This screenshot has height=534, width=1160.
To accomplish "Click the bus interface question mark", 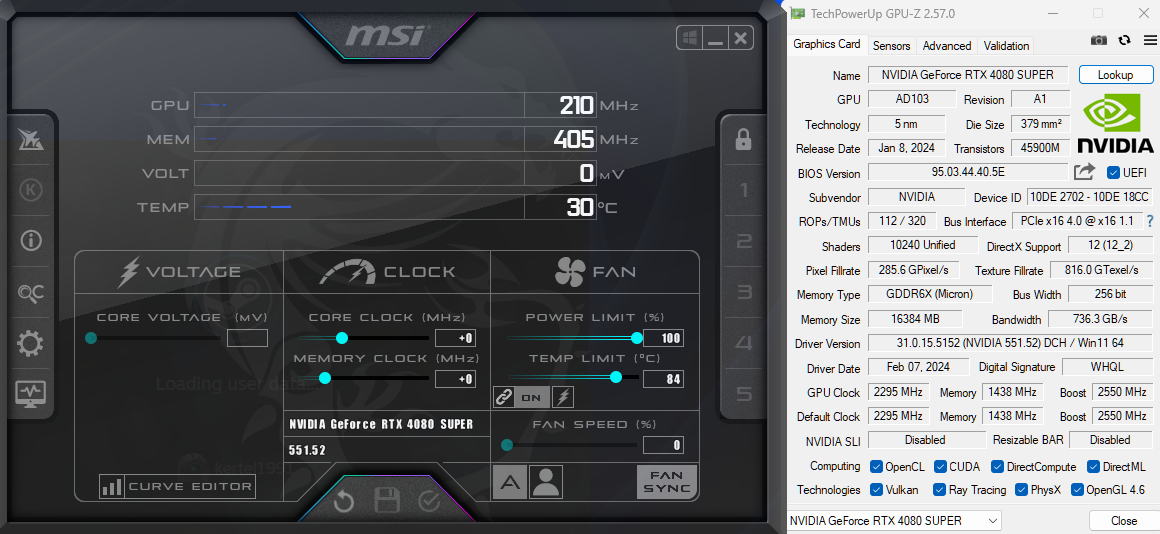I will point(1150,221).
